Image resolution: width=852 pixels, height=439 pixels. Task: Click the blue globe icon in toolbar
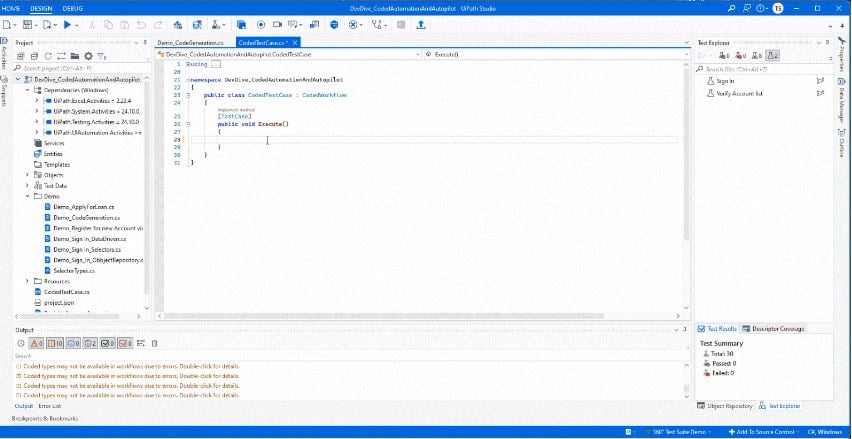pyautogui.click(x=334, y=24)
